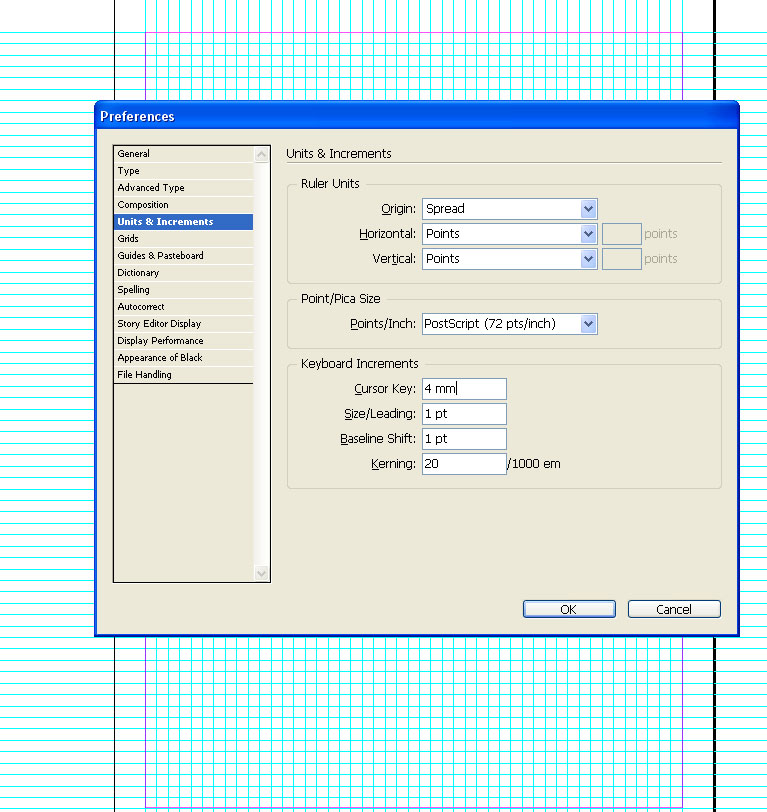Click the Cursor Key input field
Viewport: 767px width, 812px height.
click(x=464, y=389)
